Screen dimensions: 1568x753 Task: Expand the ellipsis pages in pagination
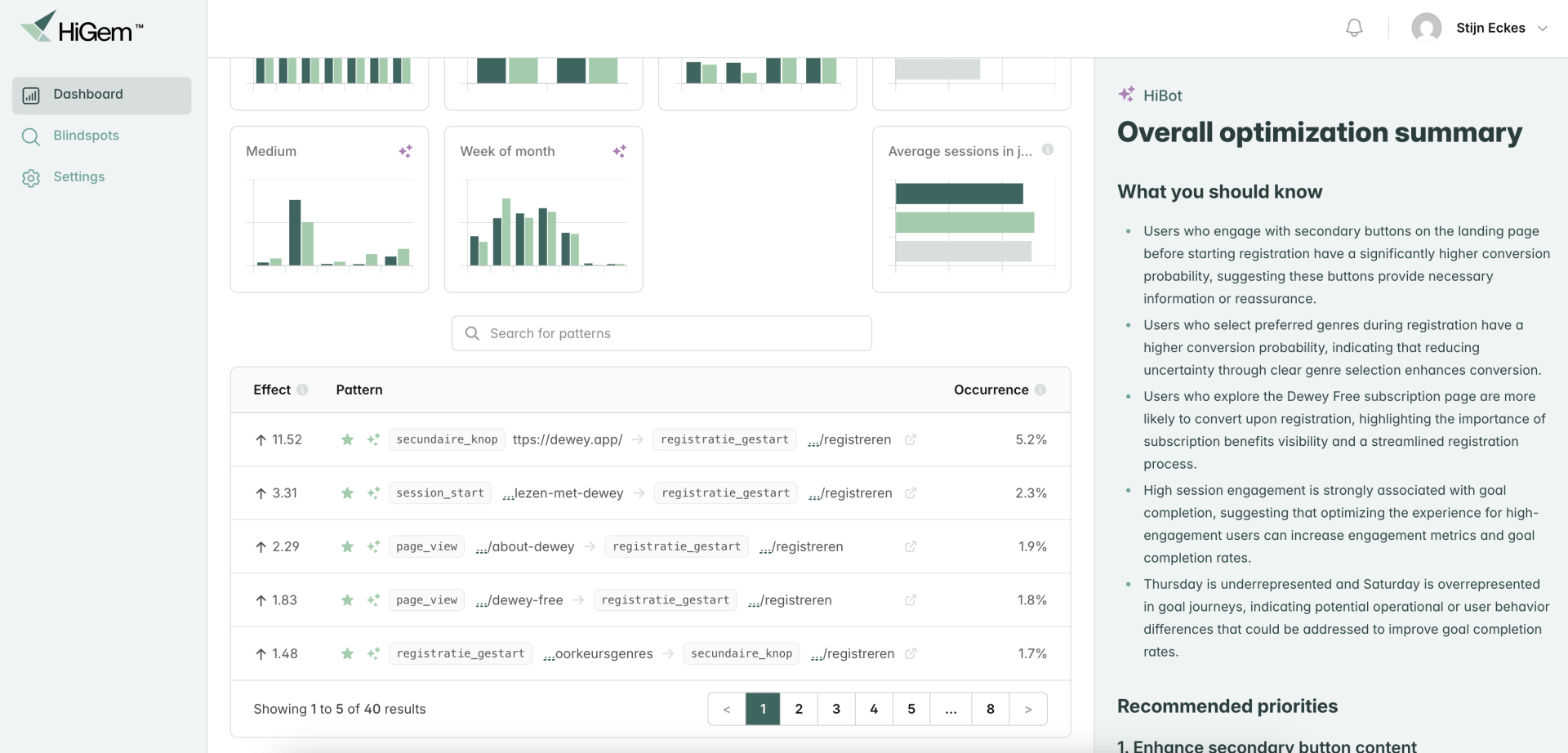(951, 709)
